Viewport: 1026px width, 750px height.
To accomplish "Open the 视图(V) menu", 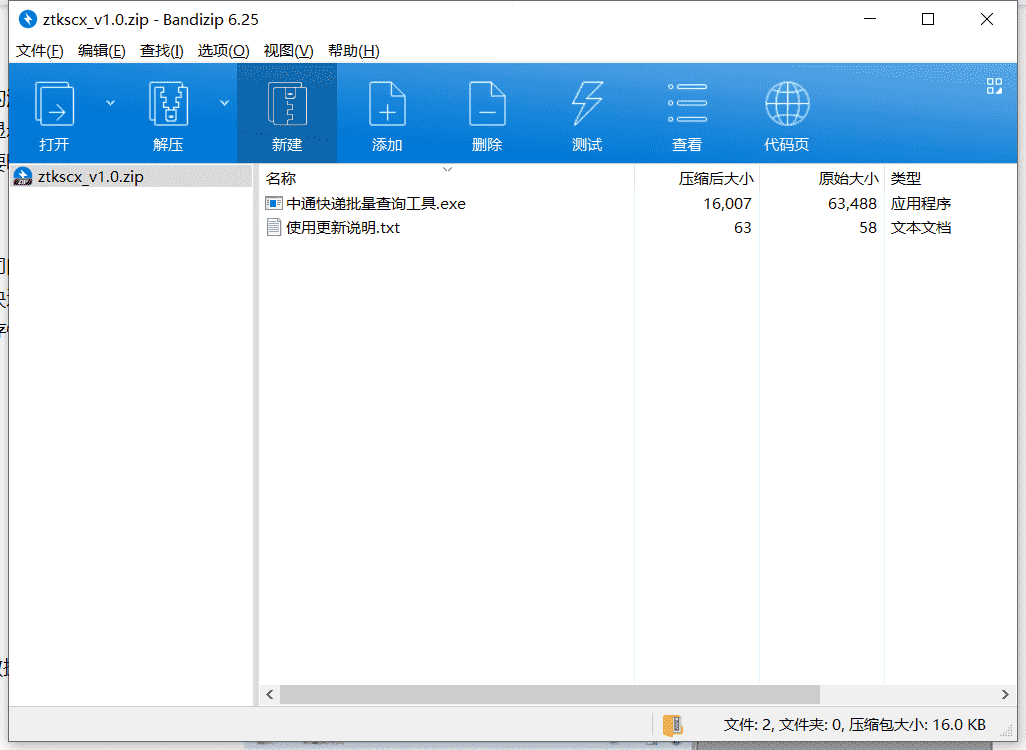I will tap(289, 51).
